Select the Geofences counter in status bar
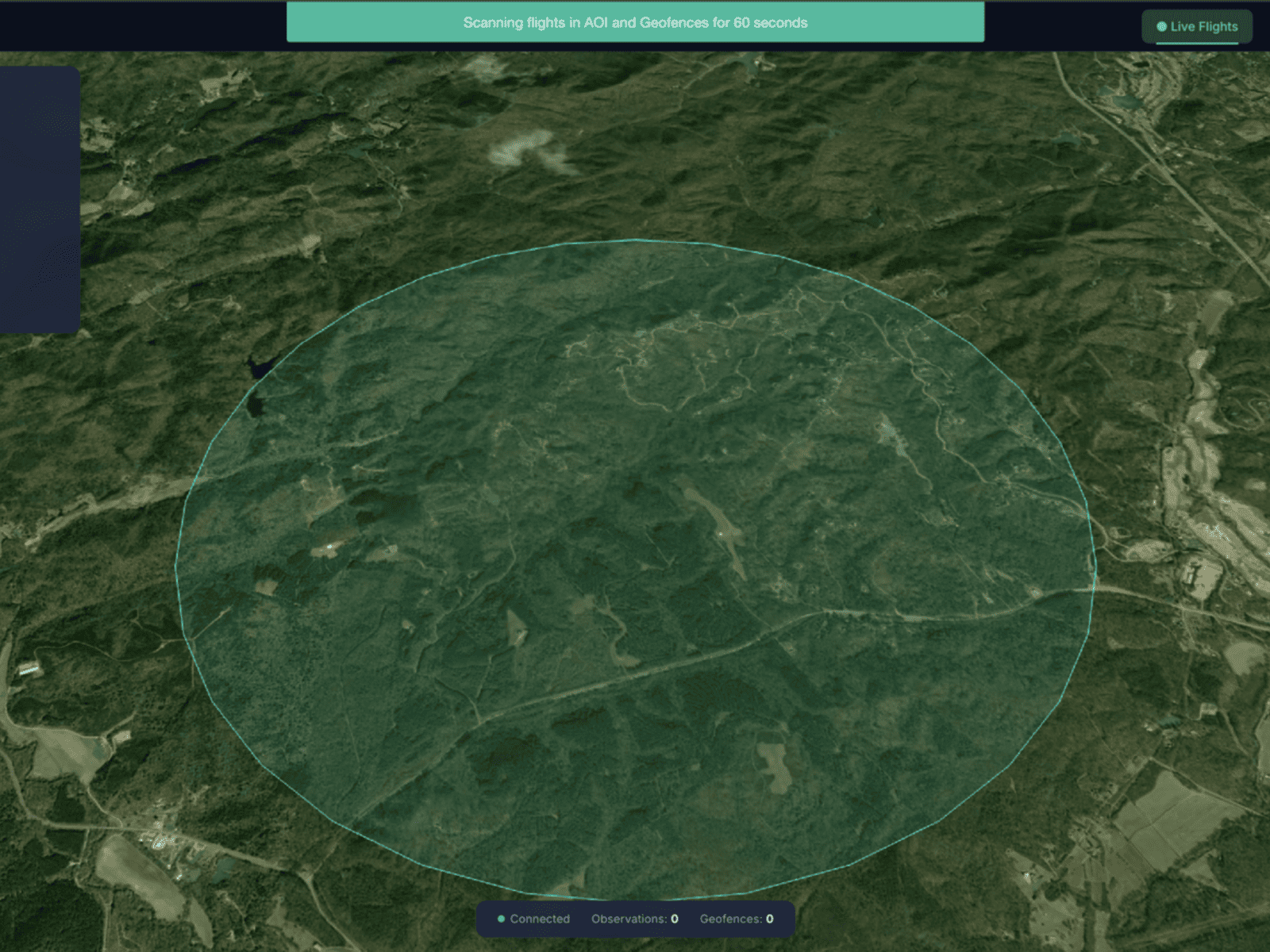The height and width of the screenshot is (952, 1270). 736,919
